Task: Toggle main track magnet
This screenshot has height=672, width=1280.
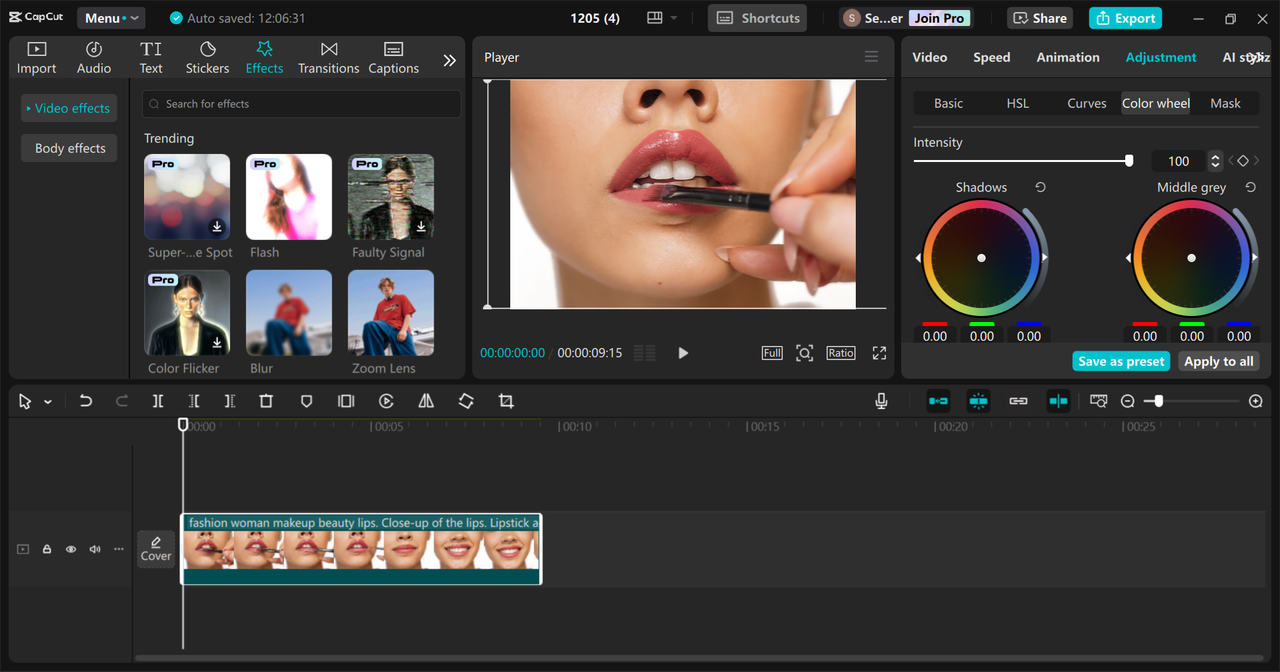Action: tap(938, 401)
